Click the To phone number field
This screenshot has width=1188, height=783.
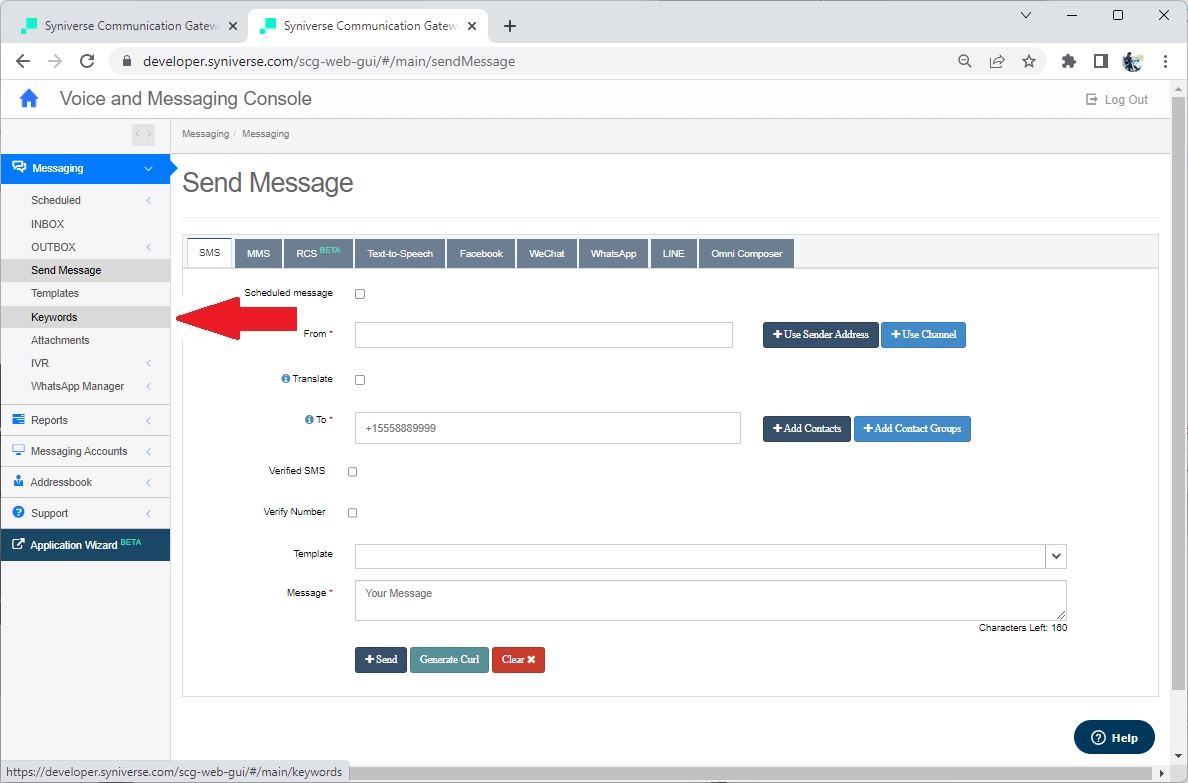(548, 428)
